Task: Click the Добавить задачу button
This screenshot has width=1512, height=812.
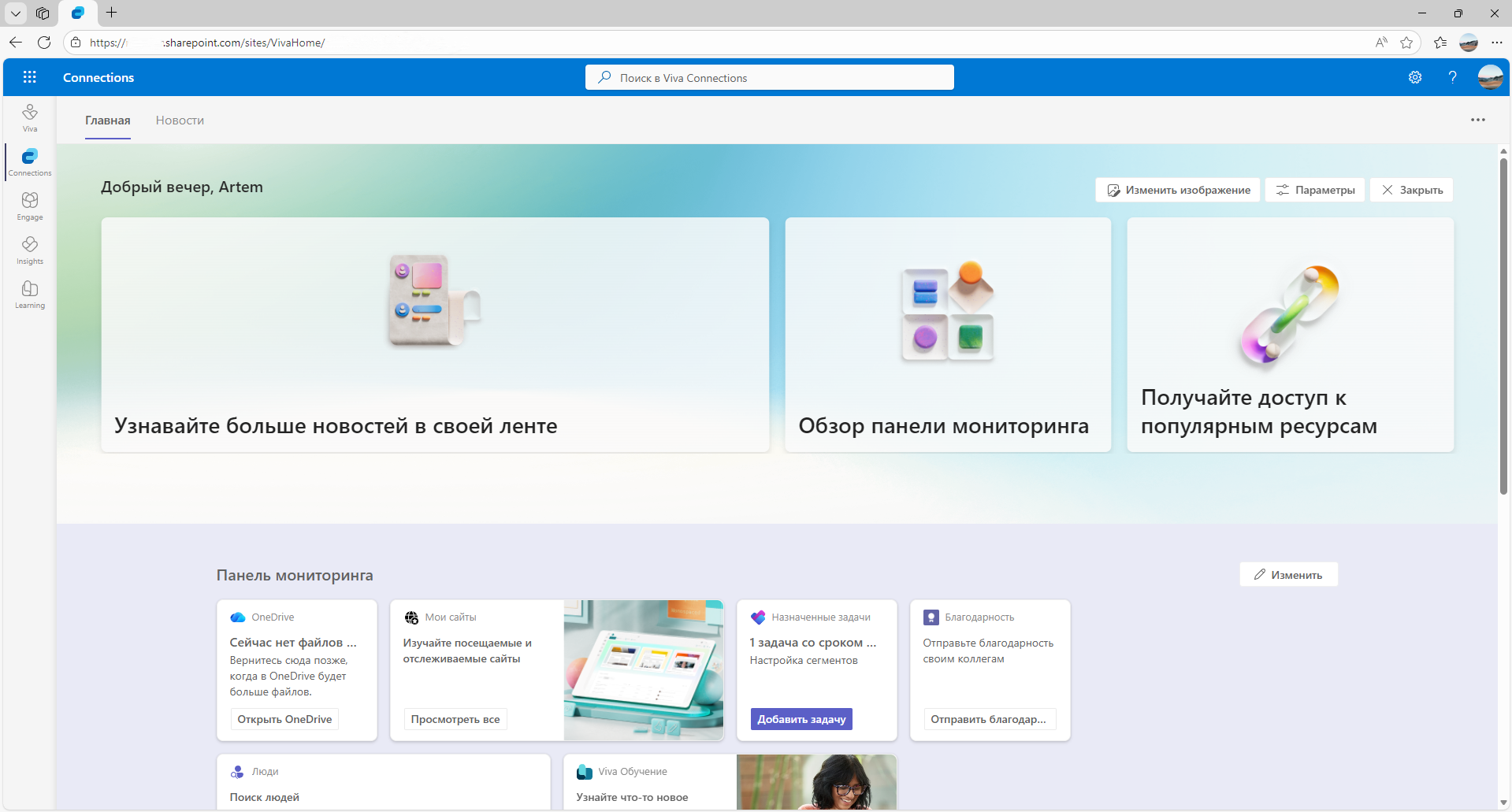Action: tap(801, 718)
